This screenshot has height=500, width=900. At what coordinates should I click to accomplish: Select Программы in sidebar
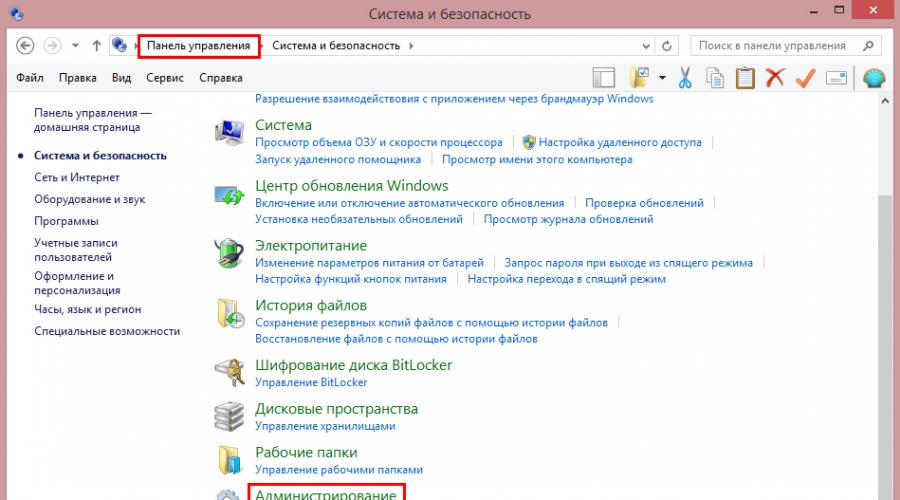(x=66, y=221)
